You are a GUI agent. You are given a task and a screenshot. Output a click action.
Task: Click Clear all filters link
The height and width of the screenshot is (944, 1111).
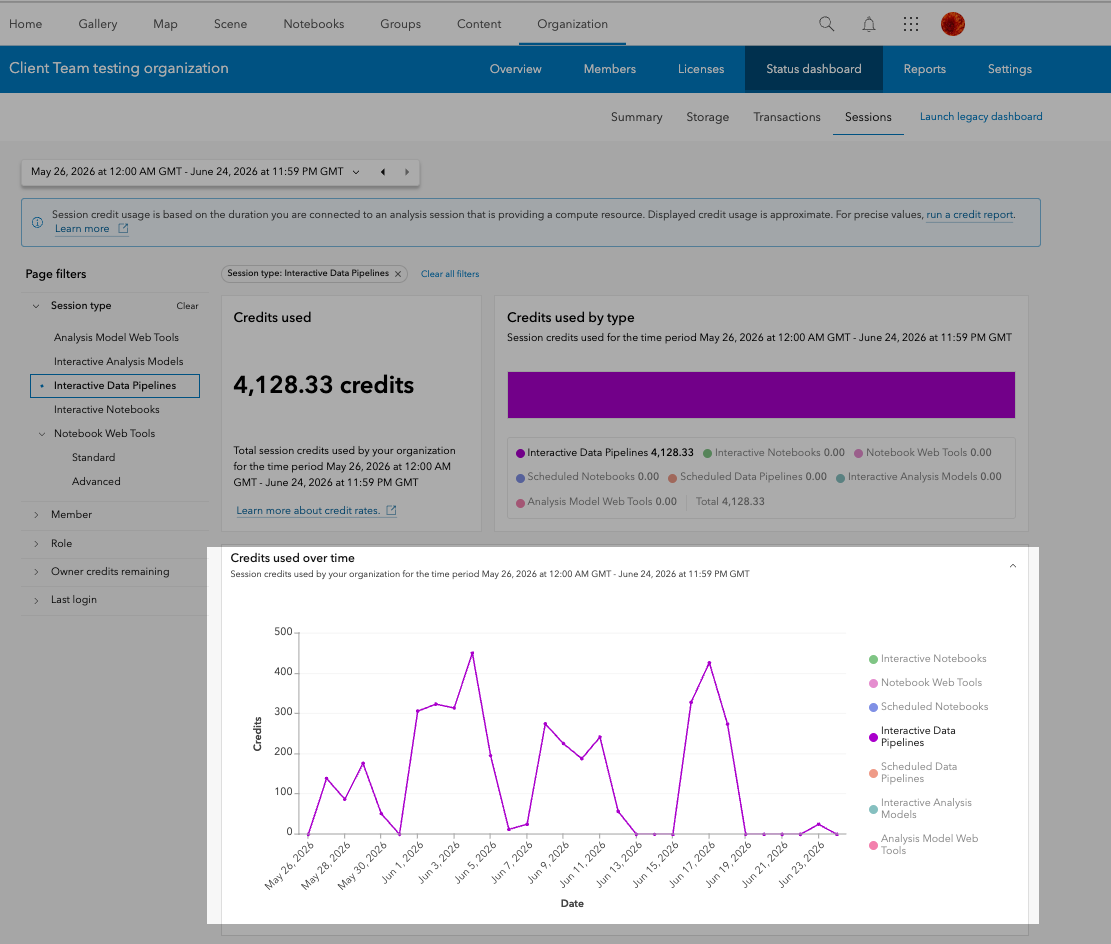tap(450, 274)
